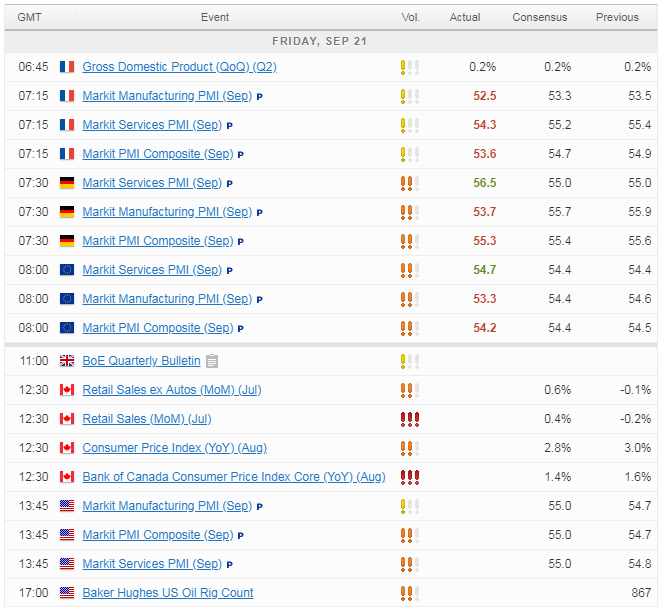Click volatility indicator on Bank of Canada CPI Core row
The image size is (659, 609).
pos(410,477)
